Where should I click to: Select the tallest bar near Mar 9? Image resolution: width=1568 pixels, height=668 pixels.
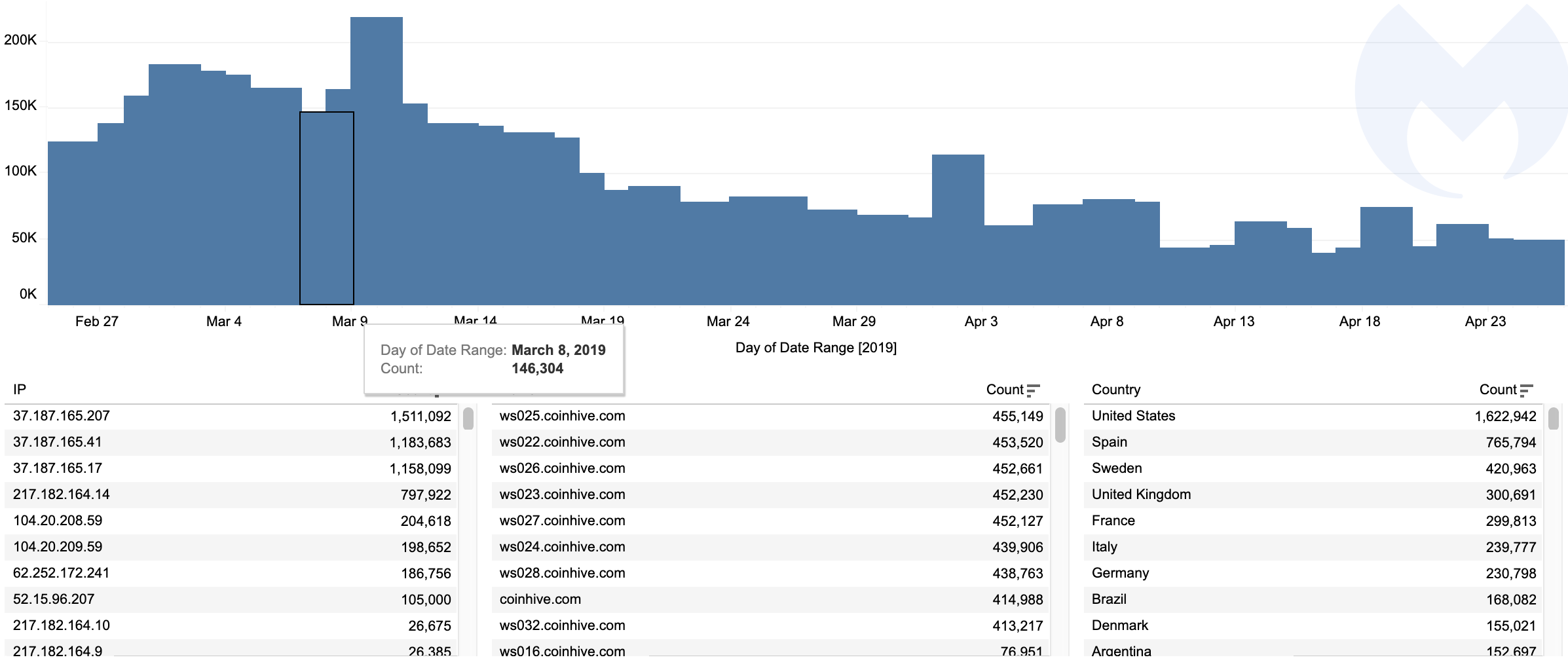[x=377, y=160]
